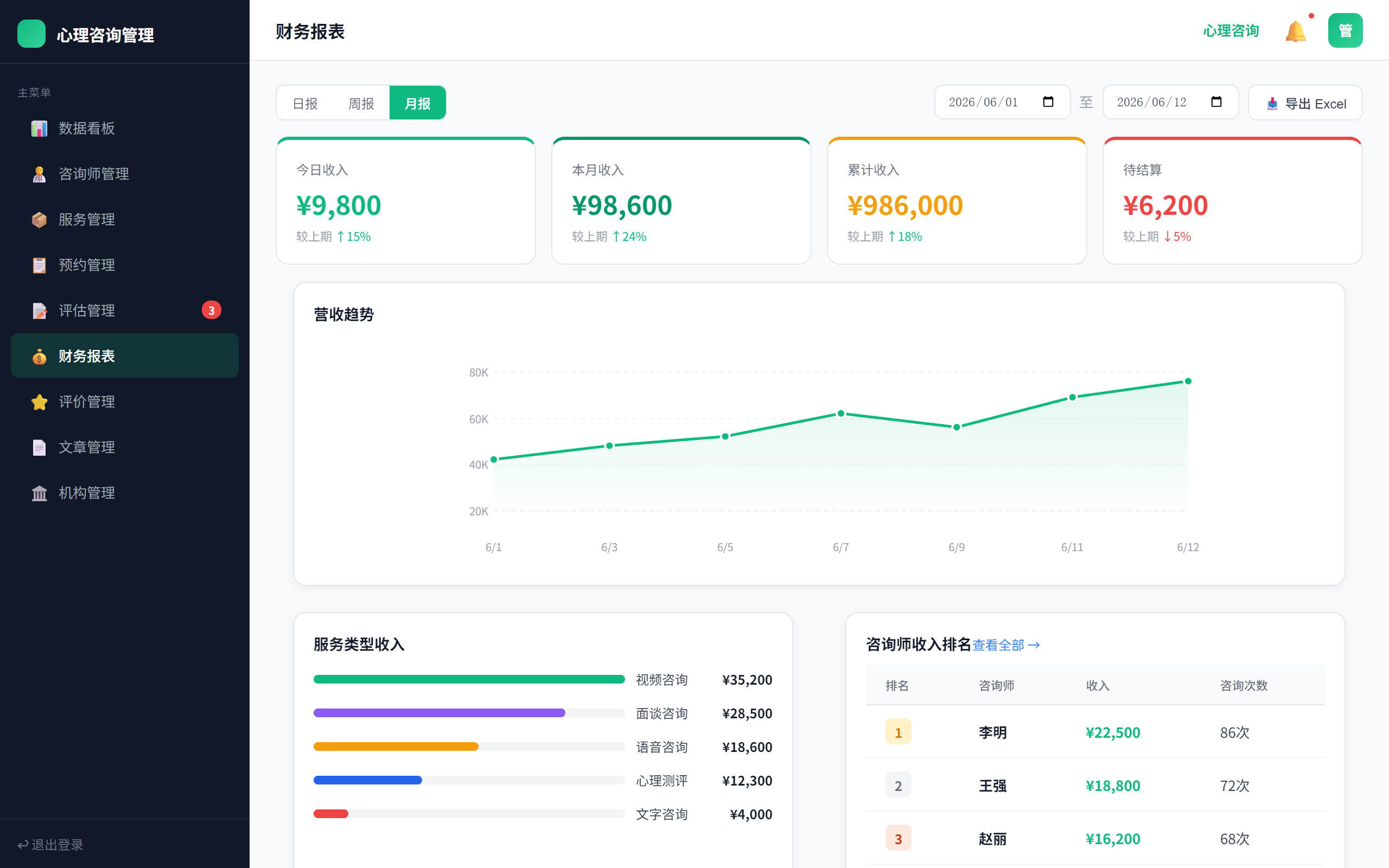Open 查看全部 link in ranking
This screenshot has height=868, width=1389.
[x=1006, y=645]
